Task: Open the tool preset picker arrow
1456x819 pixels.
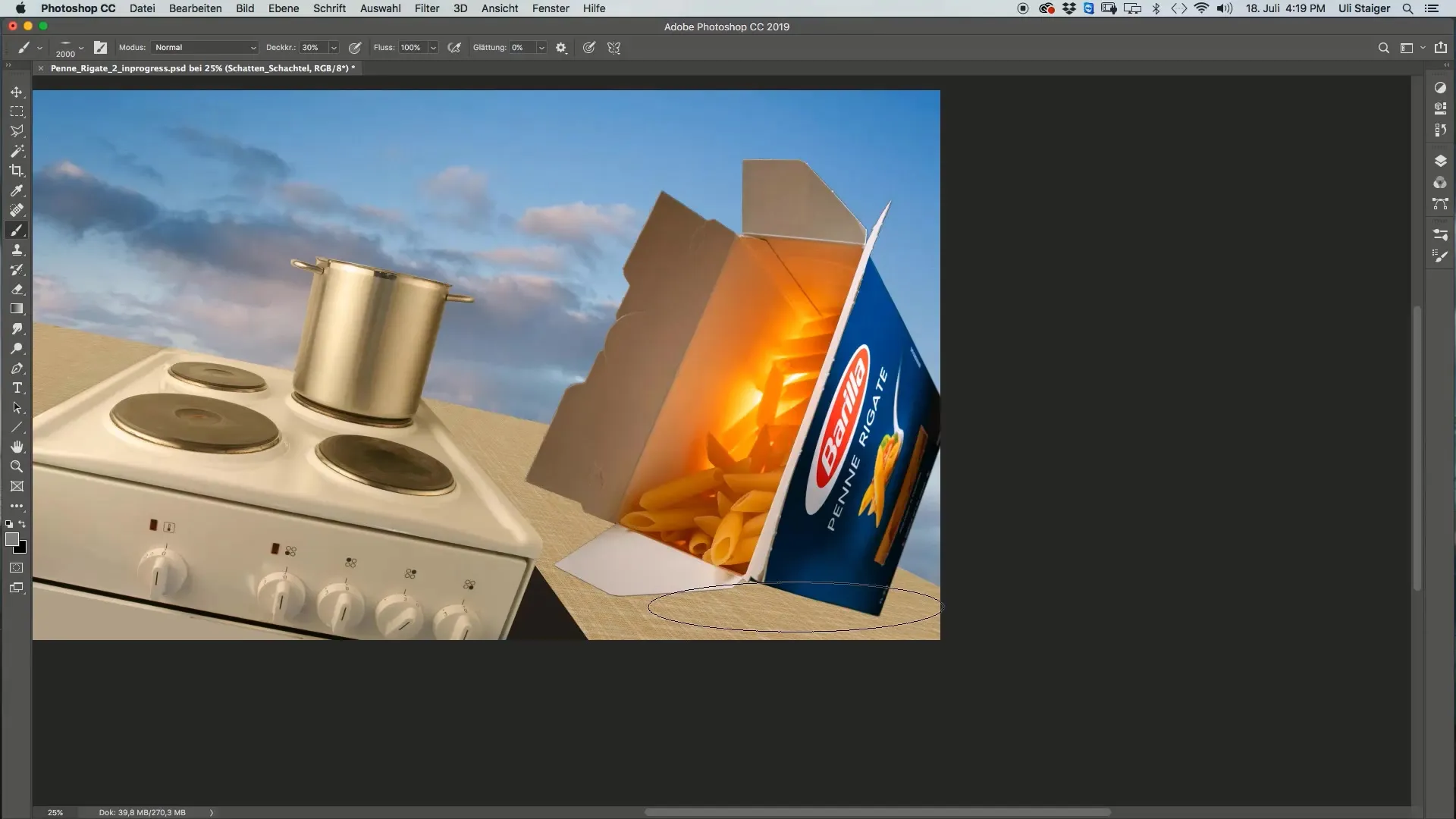Action: pyautogui.click(x=39, y=48)
